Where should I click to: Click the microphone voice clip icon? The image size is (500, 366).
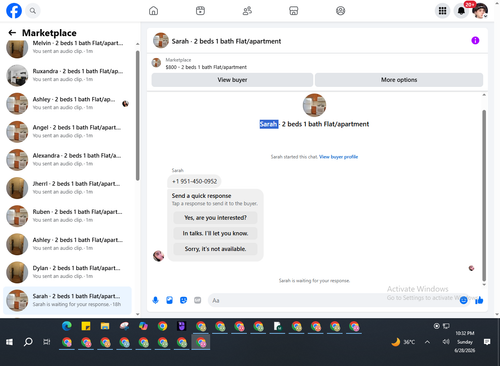click(x=155, y=300)
